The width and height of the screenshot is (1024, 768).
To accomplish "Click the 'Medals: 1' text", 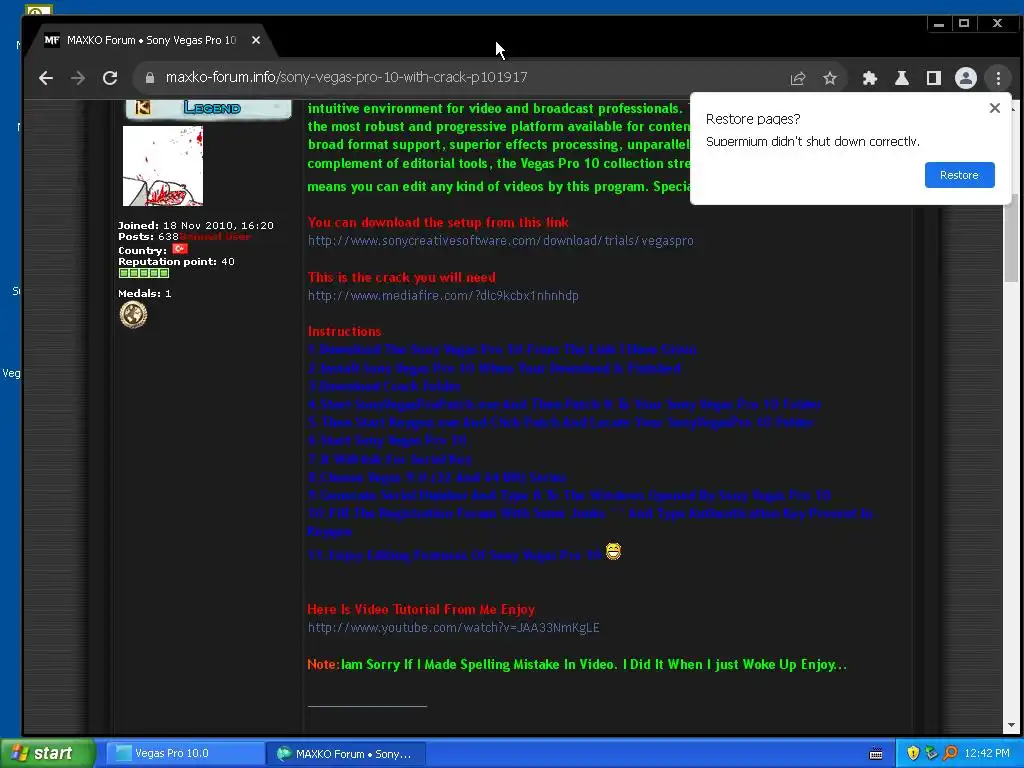I will (145, 293).
